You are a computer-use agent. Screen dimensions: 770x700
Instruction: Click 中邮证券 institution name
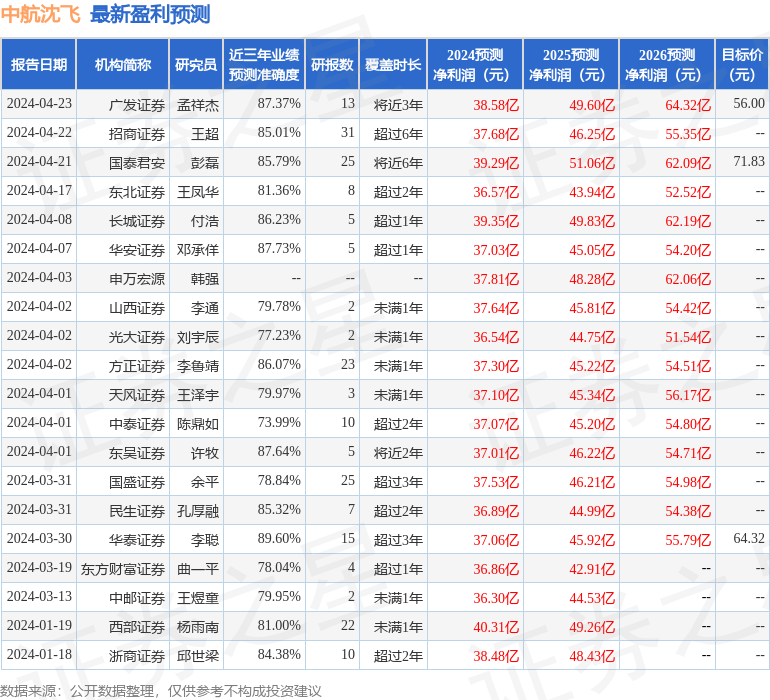[x=137, y=598]
